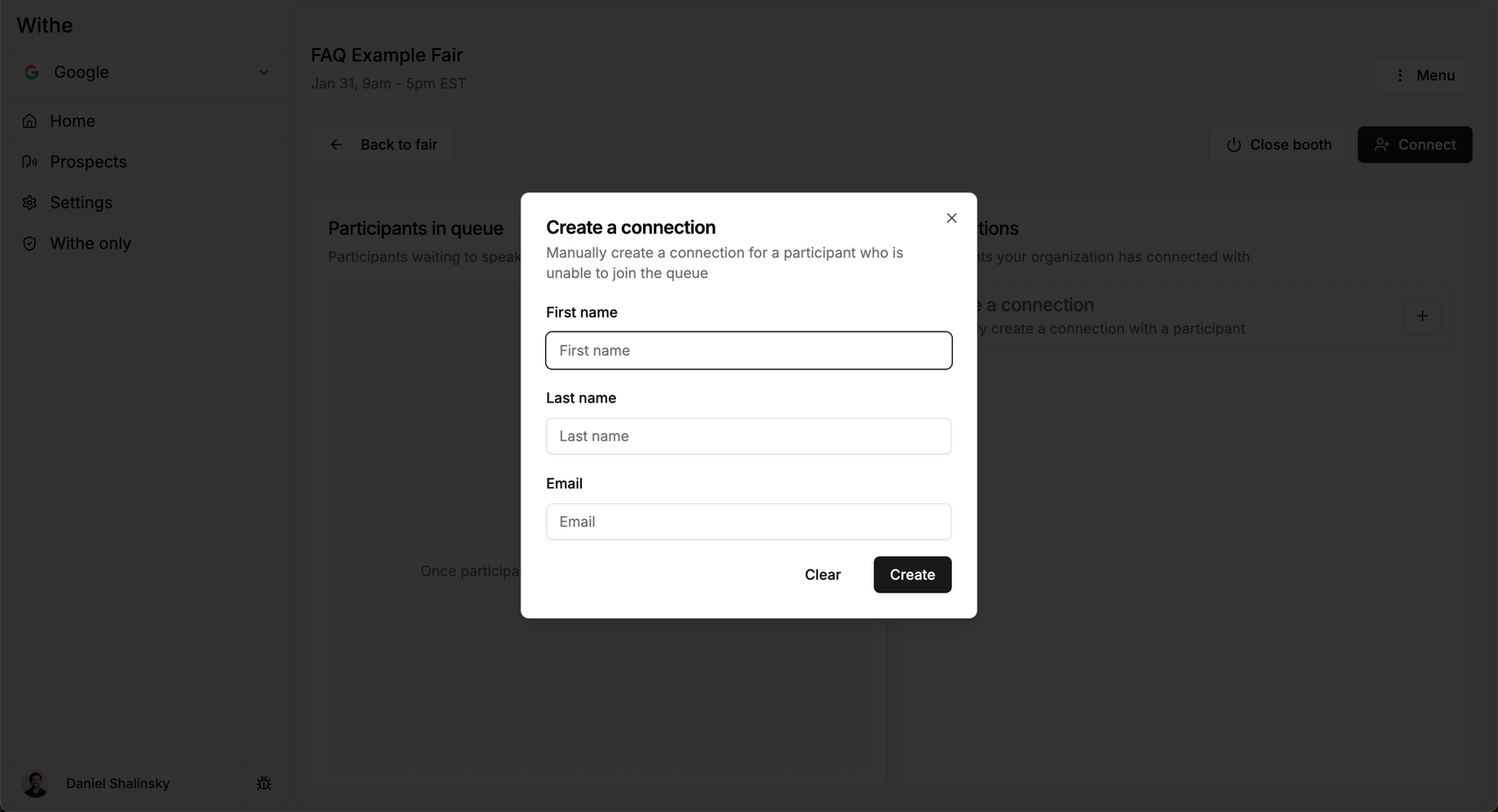
Task: Click the plus icon to add connection
Action: point(1422,316)
